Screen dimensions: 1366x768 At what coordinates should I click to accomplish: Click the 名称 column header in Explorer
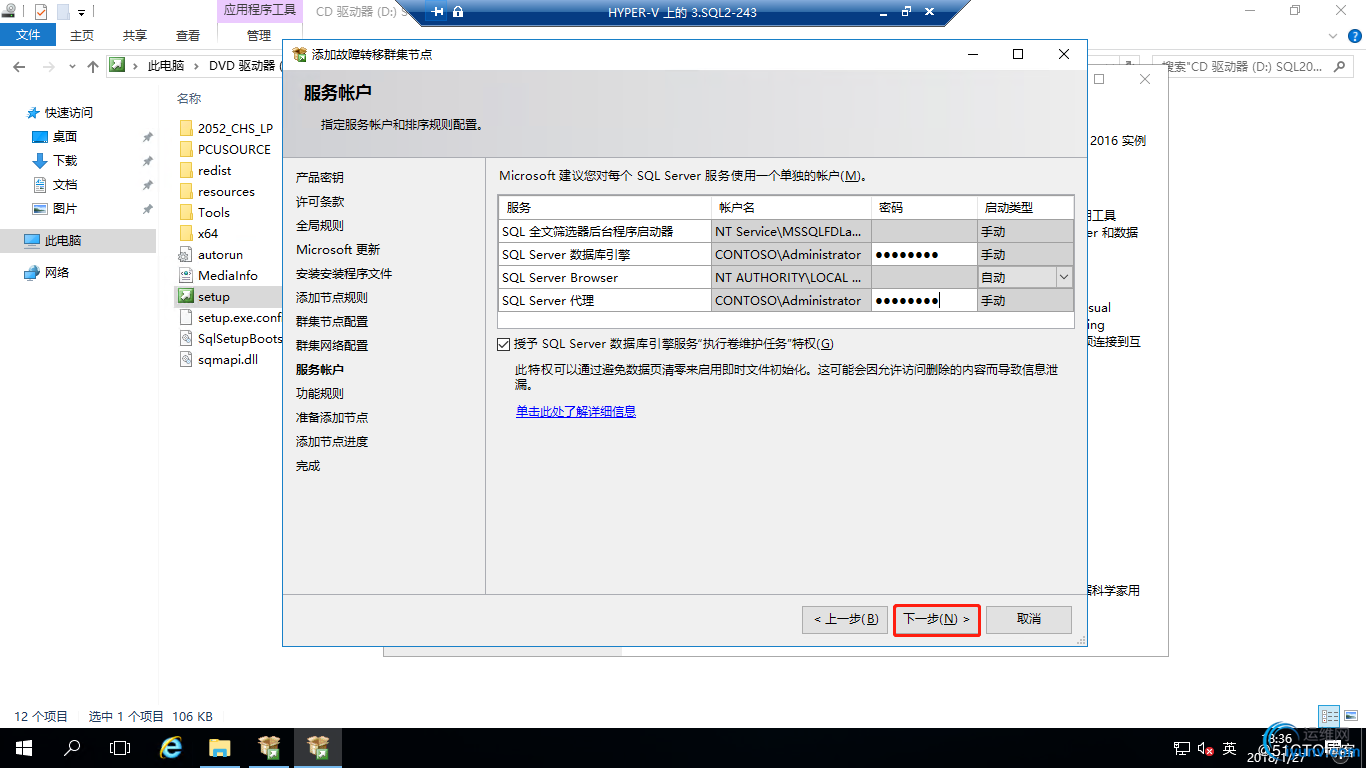[189, 99]
